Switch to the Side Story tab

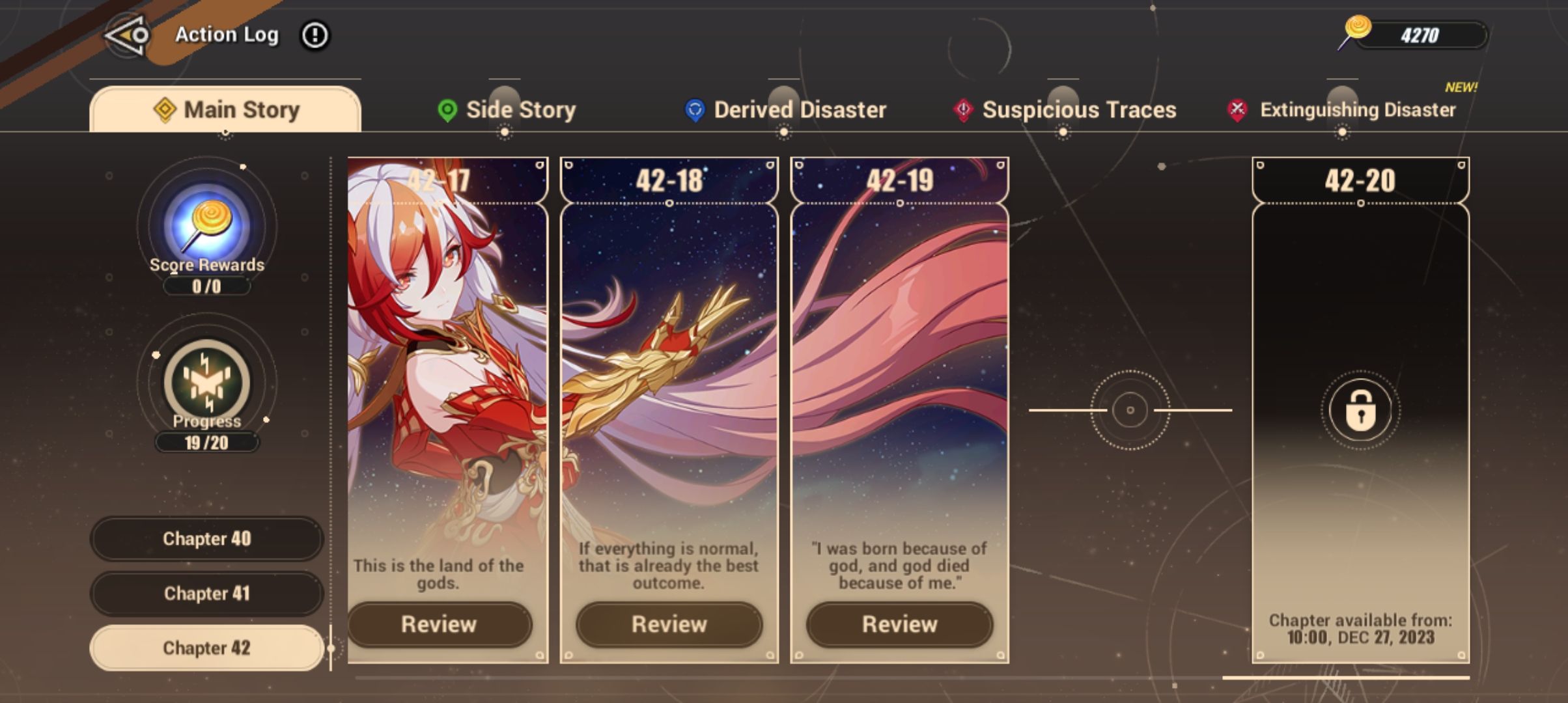point(507,110)
